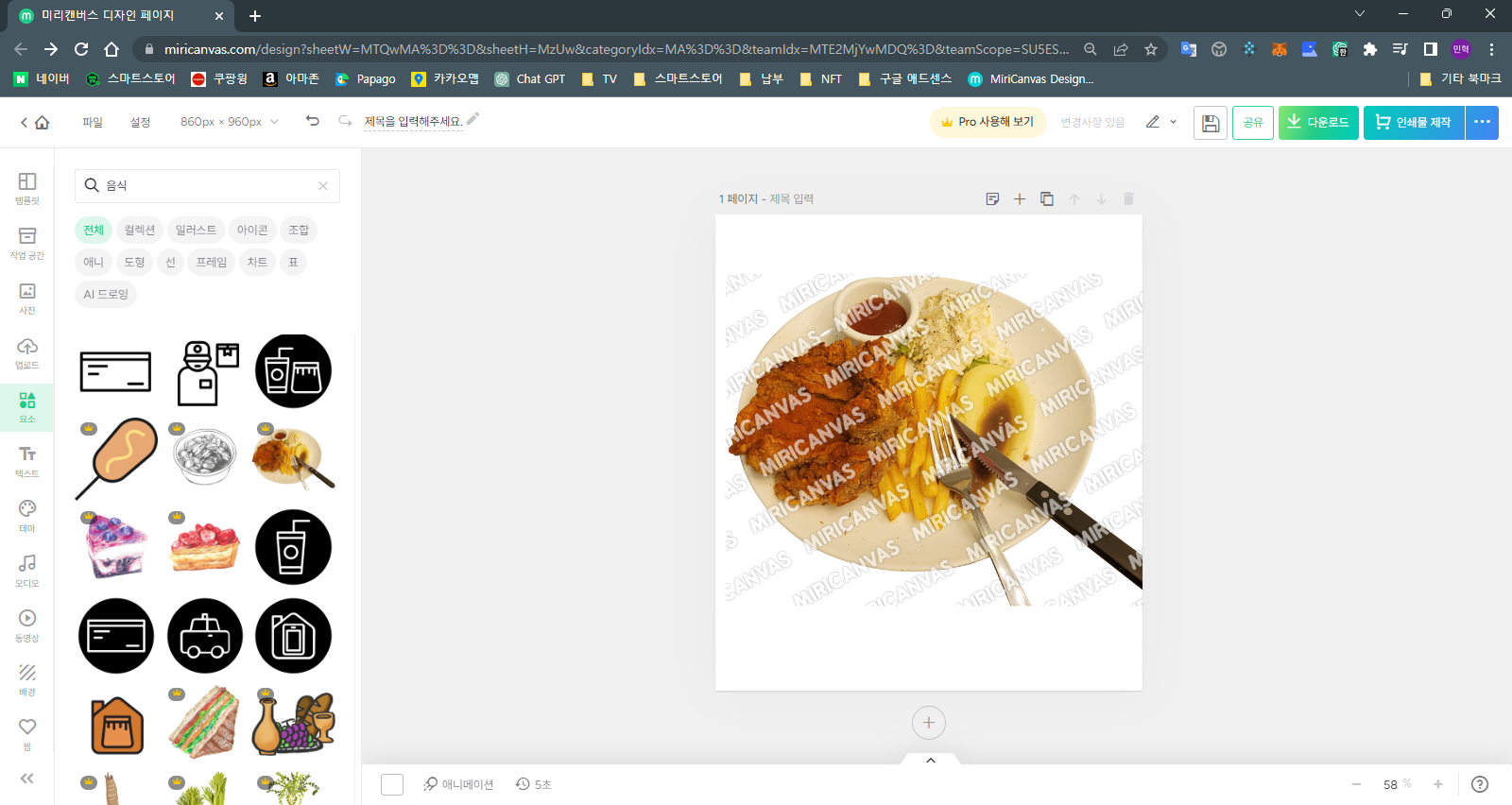Add new page with plus icon above canvas
1512x805 pixels.
[x=1020, y=198]
